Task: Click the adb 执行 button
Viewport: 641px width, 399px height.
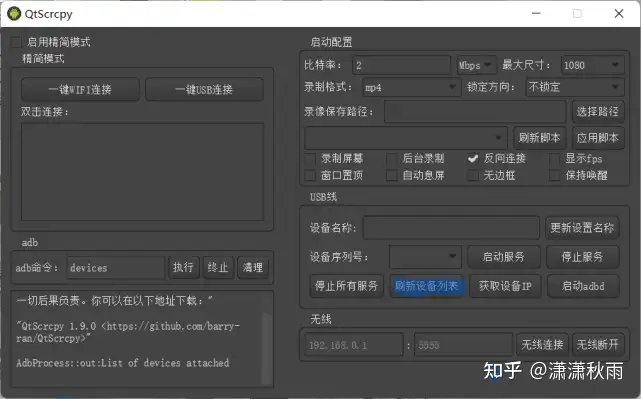Action: 183,268
